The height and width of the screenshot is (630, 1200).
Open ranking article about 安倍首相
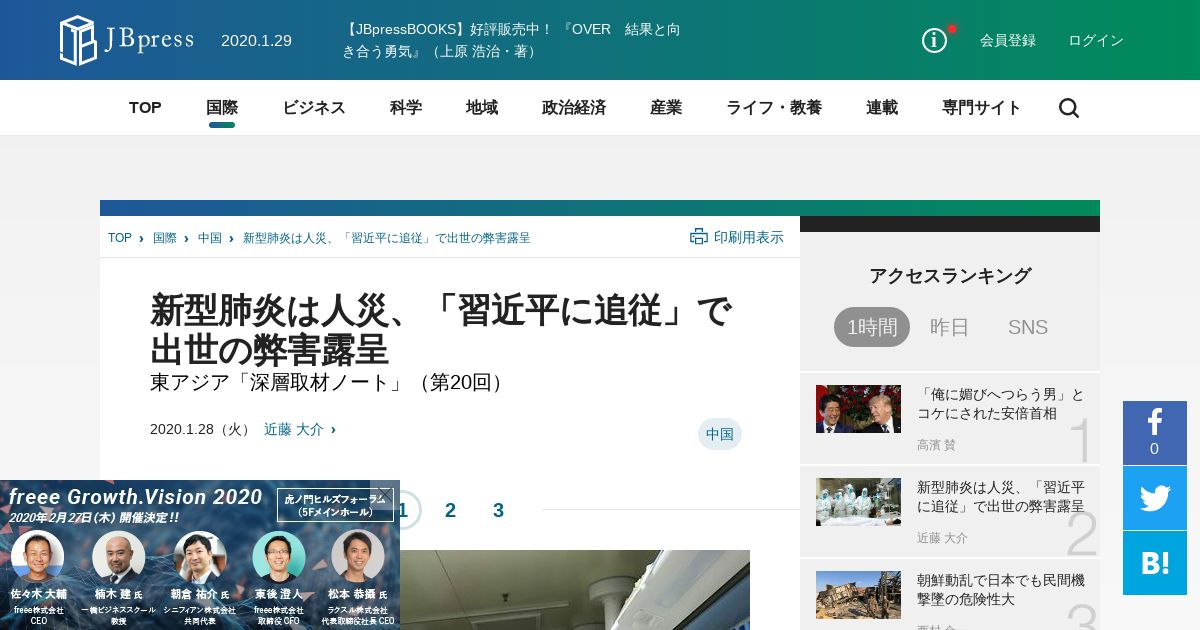point(1001,404)
